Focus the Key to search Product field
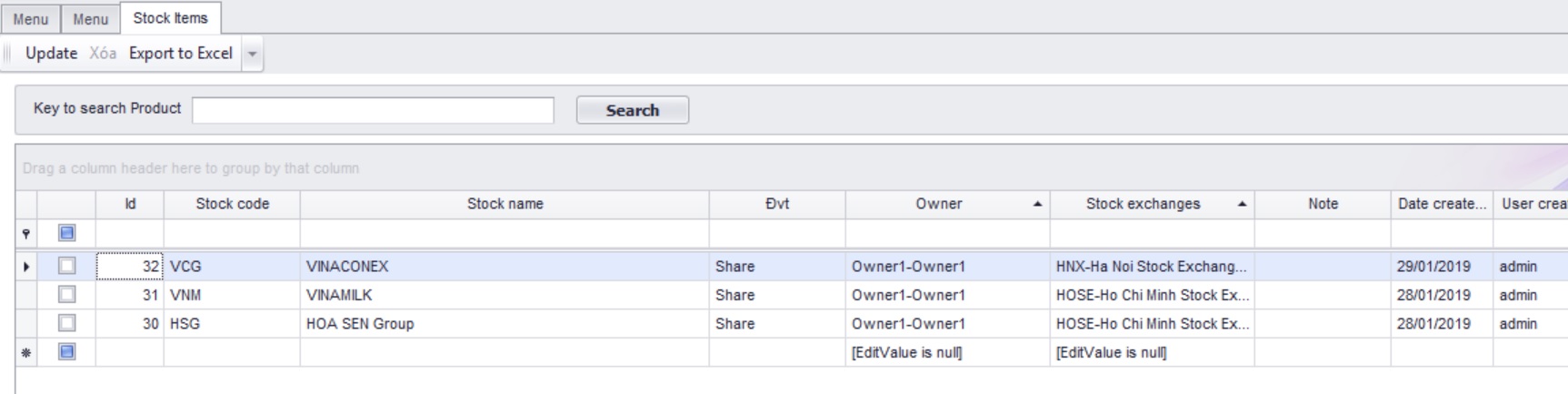 373,110
